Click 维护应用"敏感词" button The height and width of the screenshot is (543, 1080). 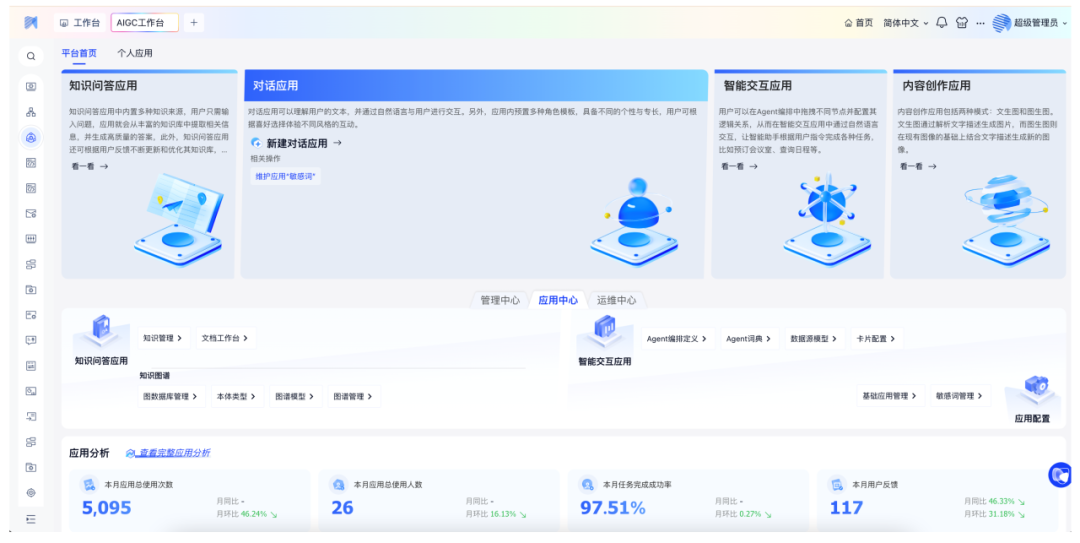[x=285, y=176]
